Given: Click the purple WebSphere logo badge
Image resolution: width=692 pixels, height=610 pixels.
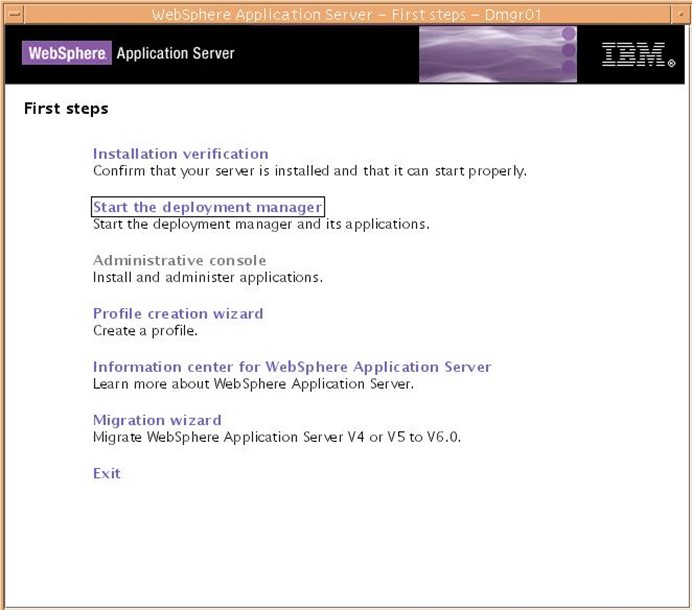Looking at the screenshot, I should [x=65, y=53].
